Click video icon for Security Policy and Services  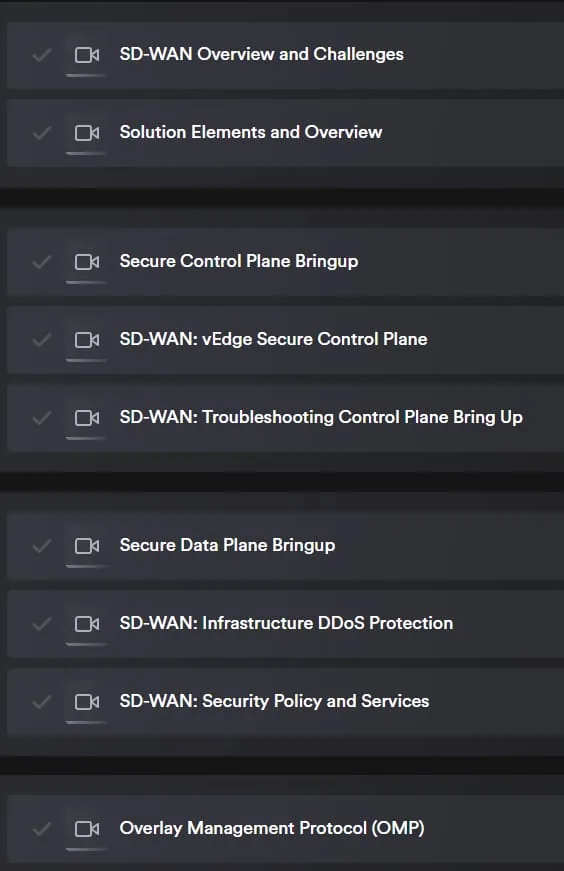pos(87,702)
